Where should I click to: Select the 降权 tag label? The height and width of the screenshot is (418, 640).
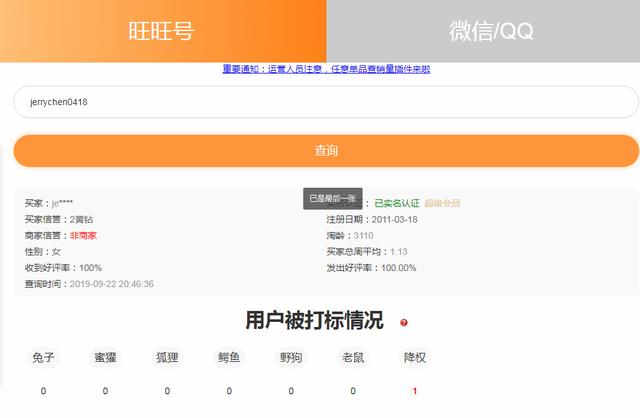click(415, 358)
